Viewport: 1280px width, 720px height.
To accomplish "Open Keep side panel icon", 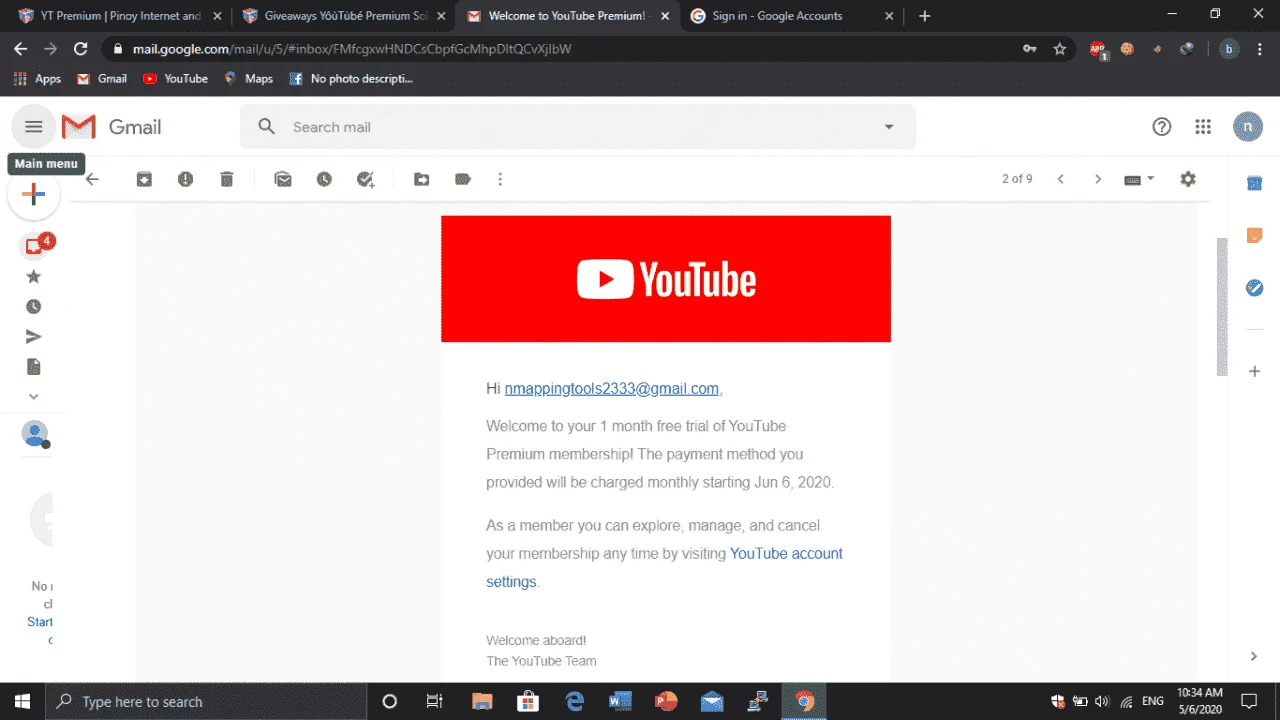I will tap(1254, 236).
